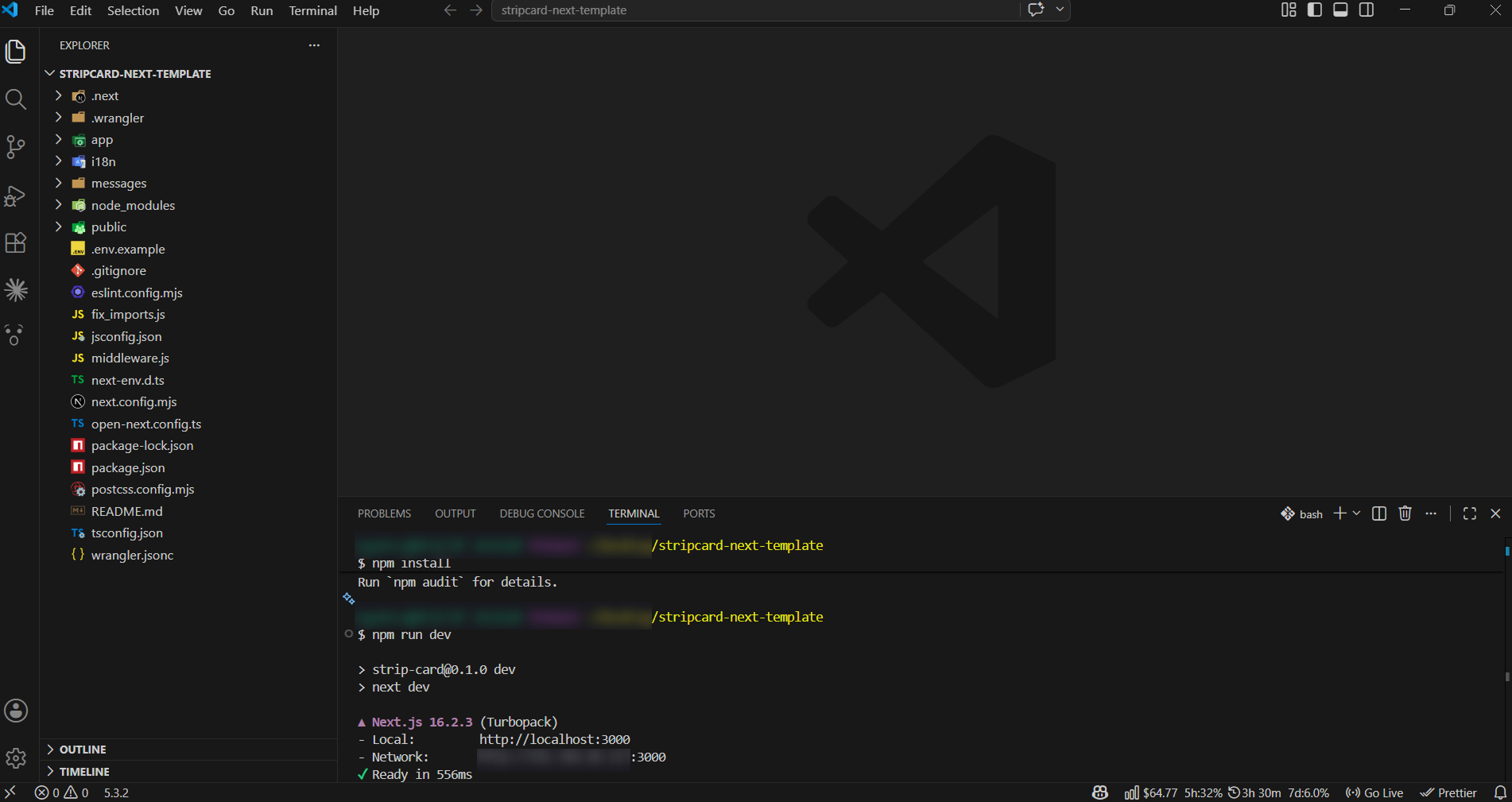
Task: Open the Source Control view
Action: point(16,147)
